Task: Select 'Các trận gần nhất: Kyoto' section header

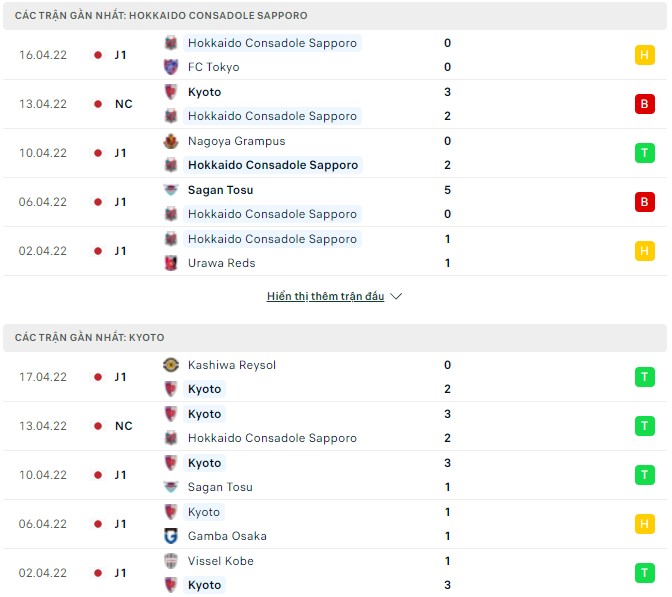Action: click(90, 338)
